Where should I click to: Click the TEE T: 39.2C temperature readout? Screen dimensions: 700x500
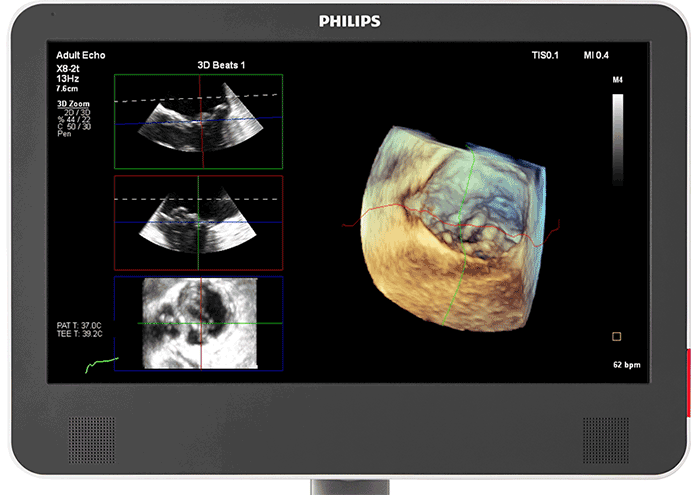point(80,335)
